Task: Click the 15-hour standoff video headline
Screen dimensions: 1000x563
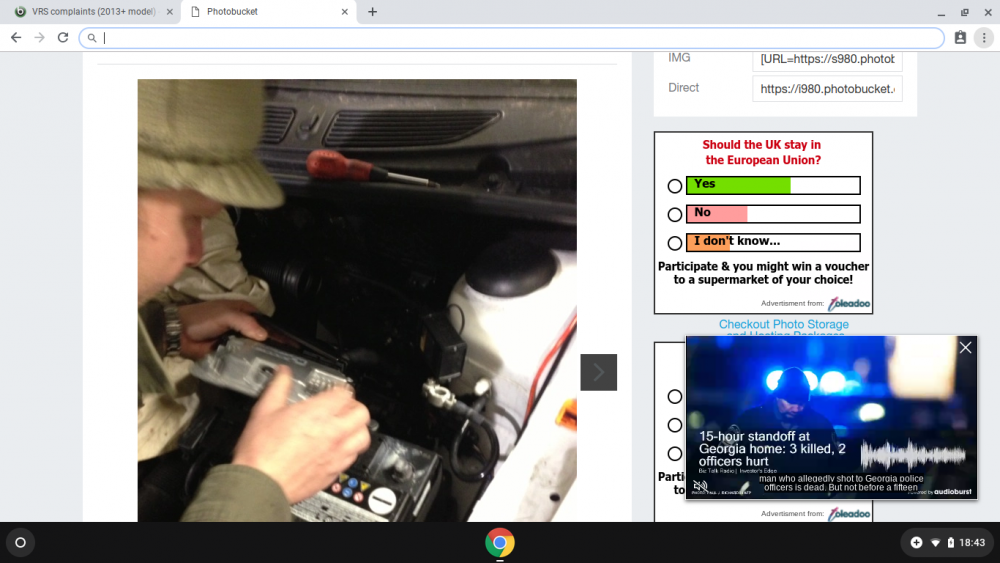Action: 772,449
